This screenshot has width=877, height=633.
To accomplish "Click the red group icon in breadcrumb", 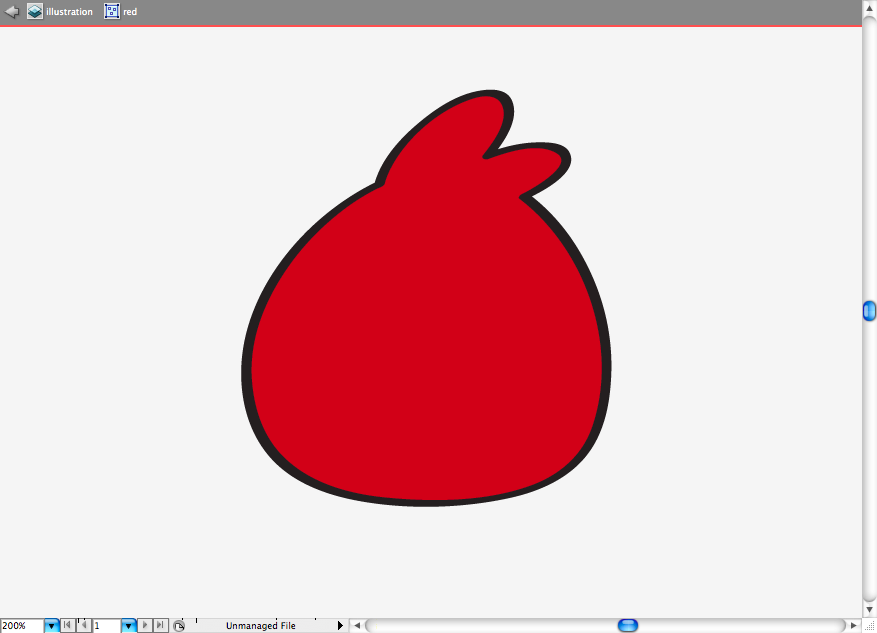I will click(x=112, y=11).
